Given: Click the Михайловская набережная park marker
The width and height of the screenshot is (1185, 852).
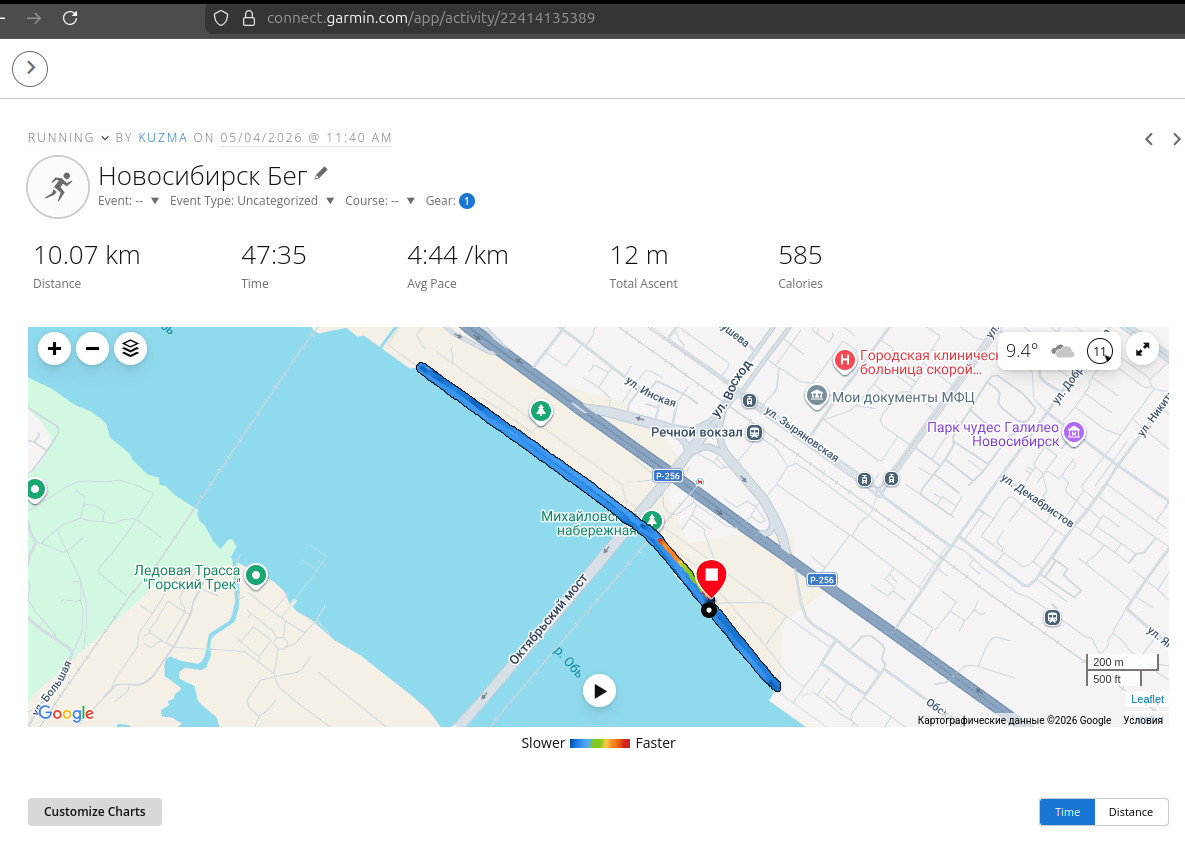Looking at the screenshot, I should pos(651,521).
